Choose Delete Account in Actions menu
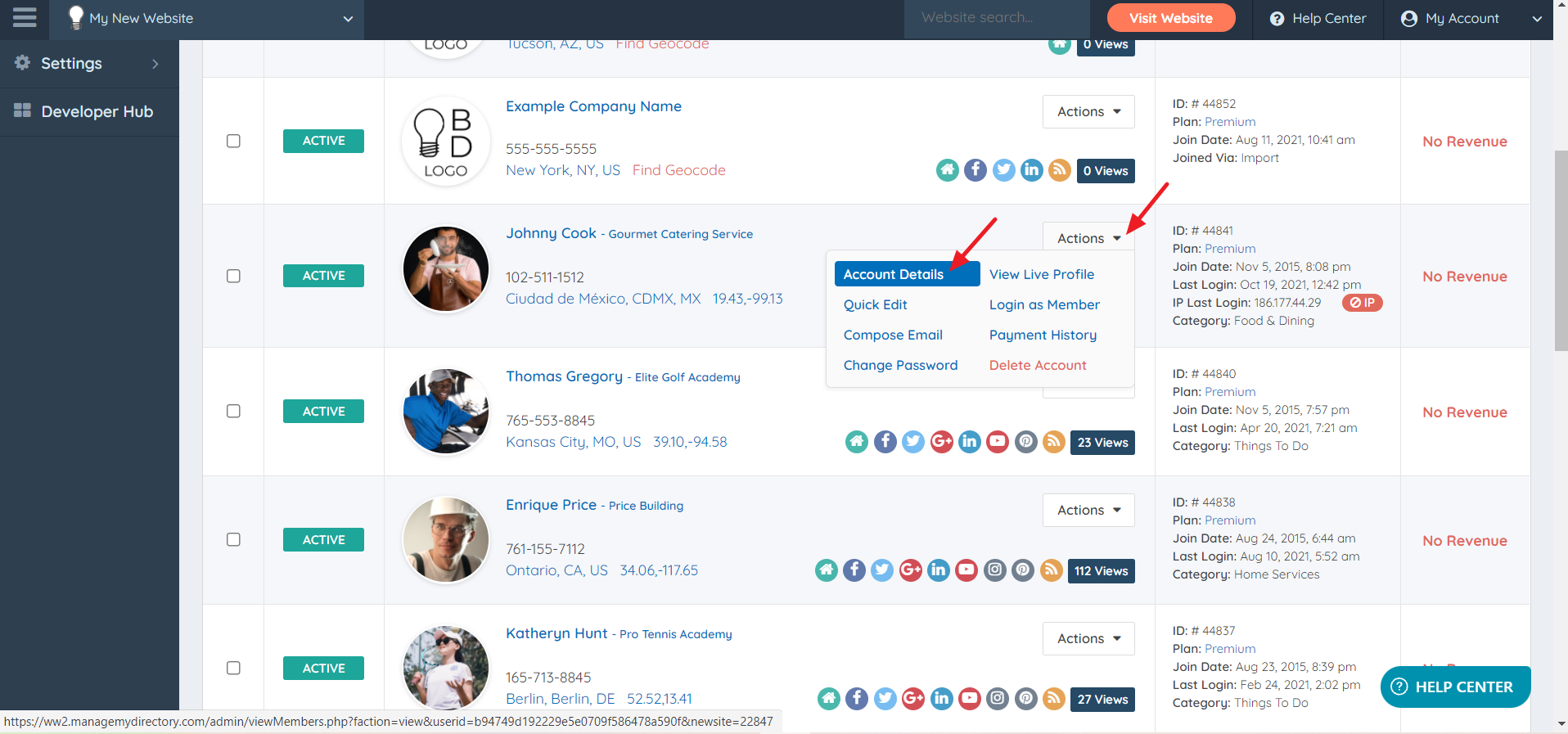Image resolution: width=1568 pixels, height=734 pixels. point(1038,365)
